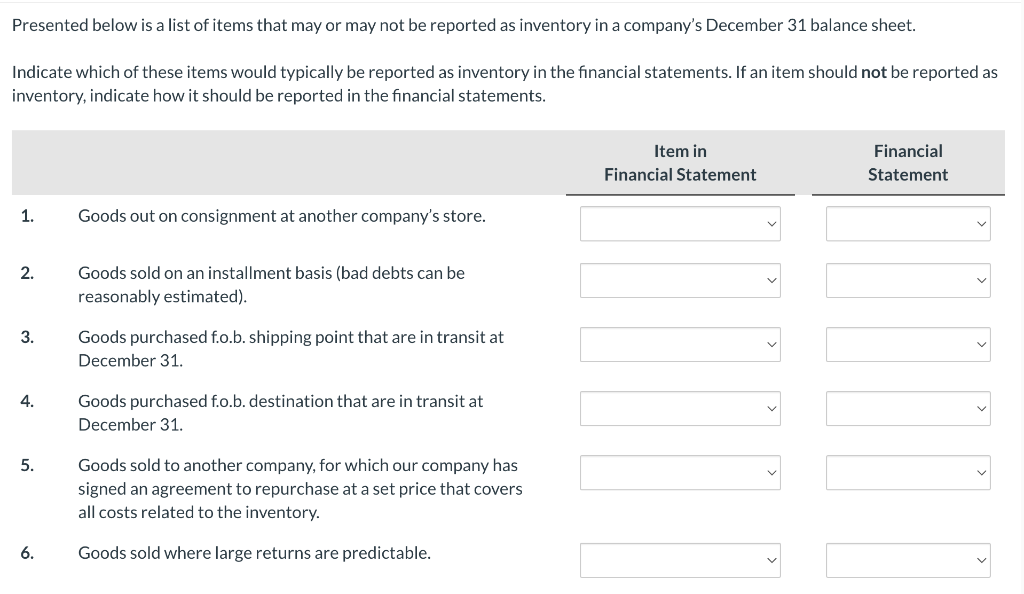Click row number 5 in the list
This screenshot has height=594, width=1024.
click(x=27, y=465)
